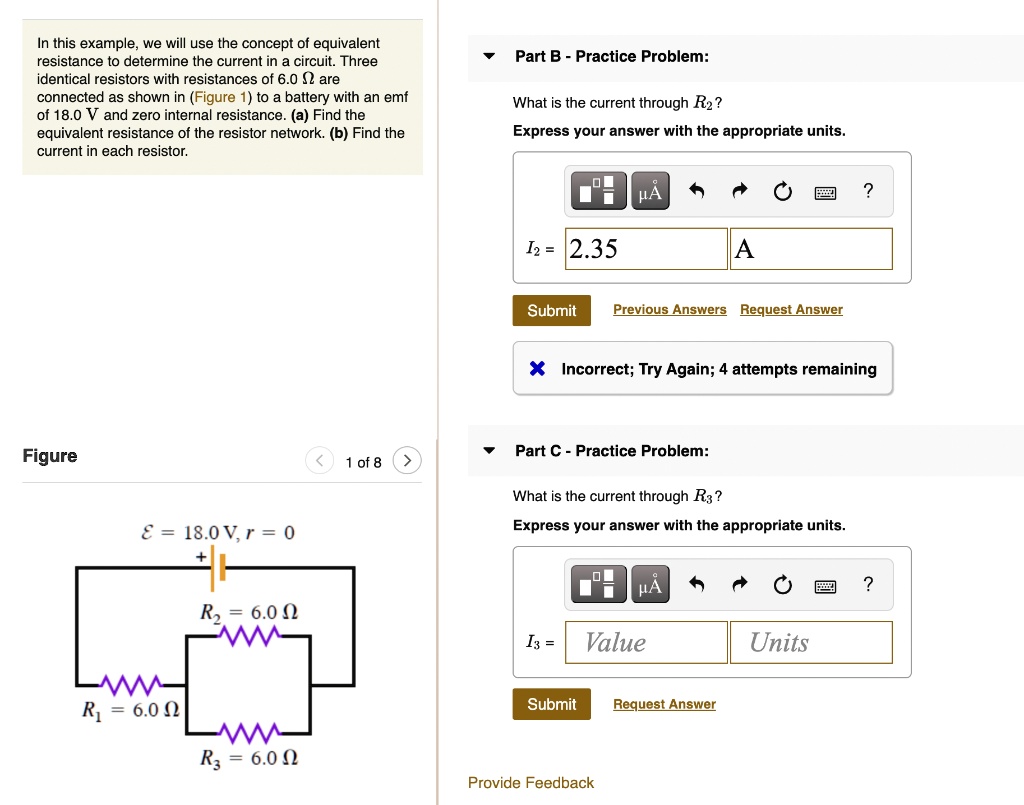Reset the Part B answer field

(782, 190)
